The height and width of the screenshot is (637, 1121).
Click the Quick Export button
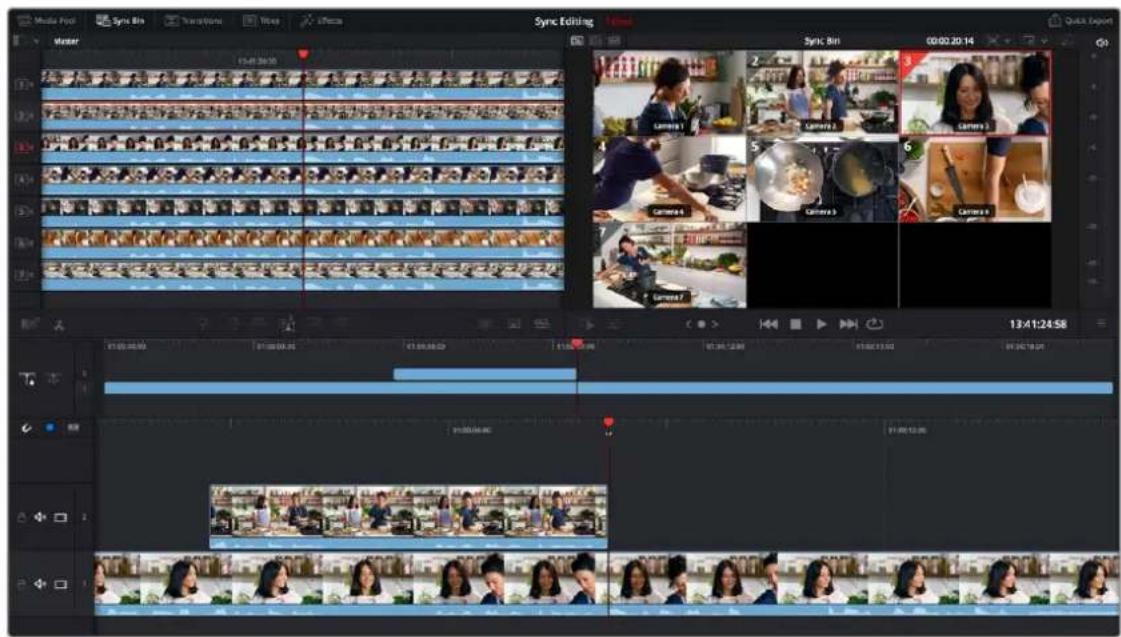coord(1080,21)
